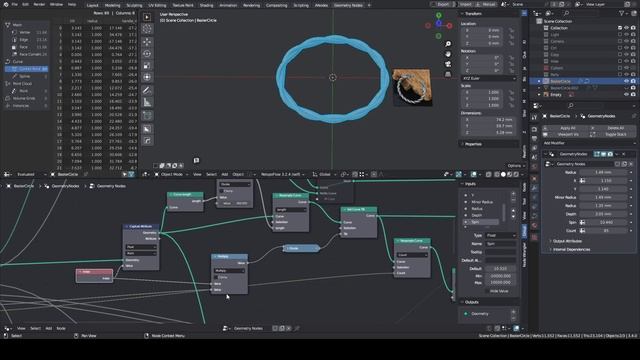Click the Viewport Vis button

click(568, 134)
